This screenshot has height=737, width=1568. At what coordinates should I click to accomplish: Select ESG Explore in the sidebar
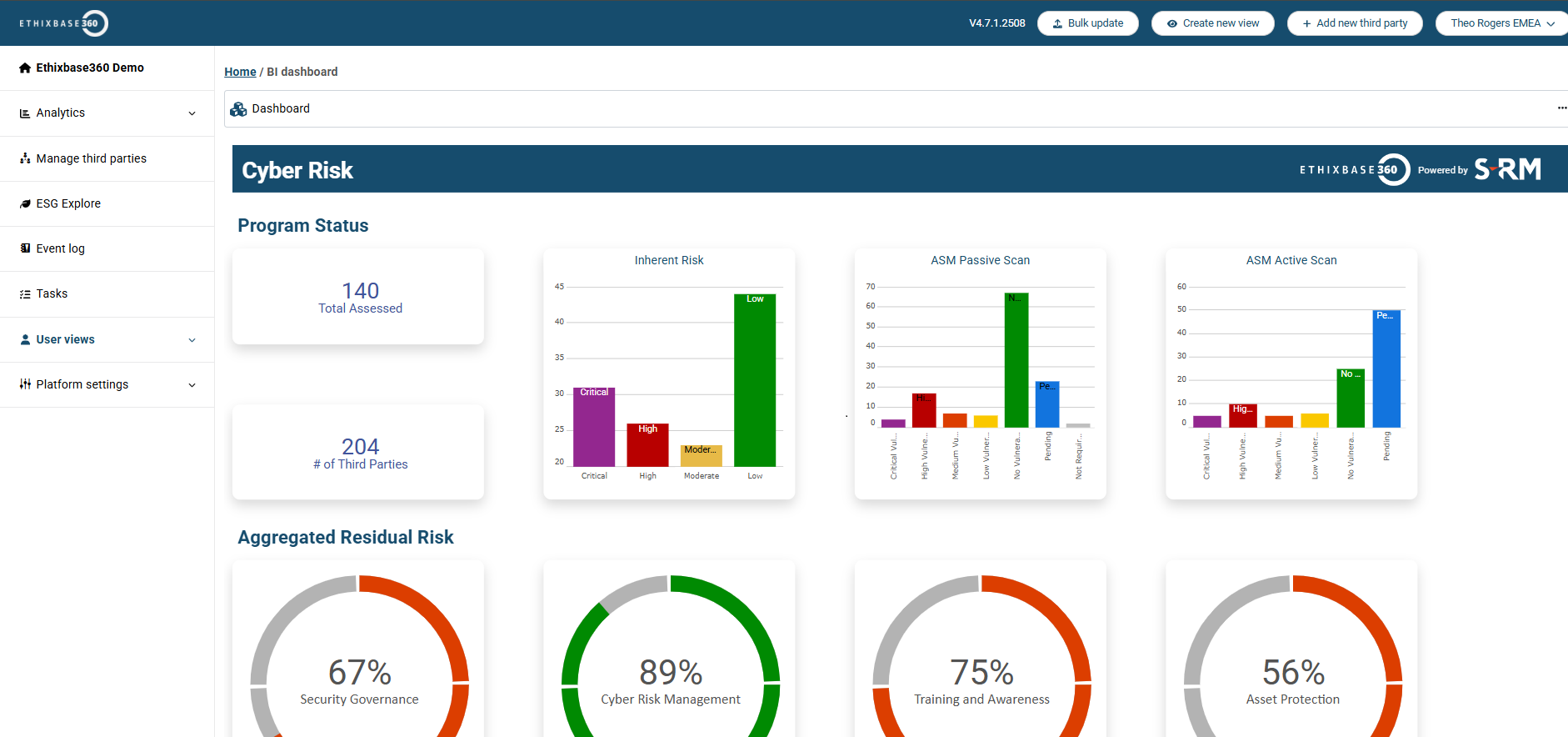click(68, 203)
